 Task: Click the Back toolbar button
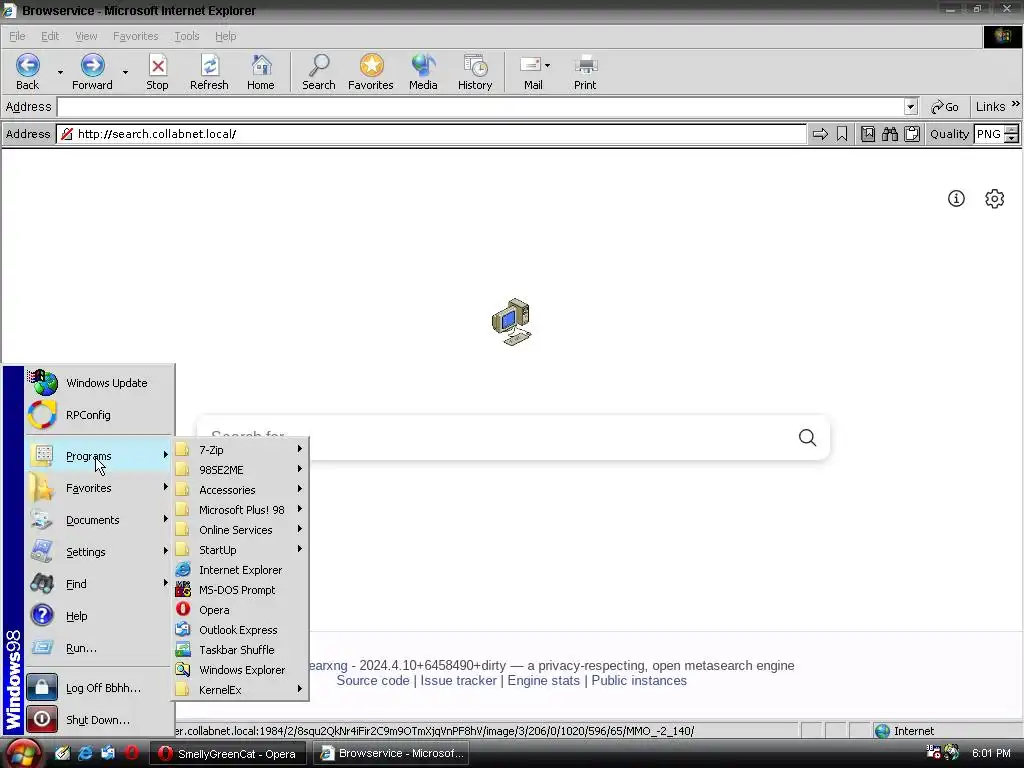pyautogui.click(x=27, y=72)
